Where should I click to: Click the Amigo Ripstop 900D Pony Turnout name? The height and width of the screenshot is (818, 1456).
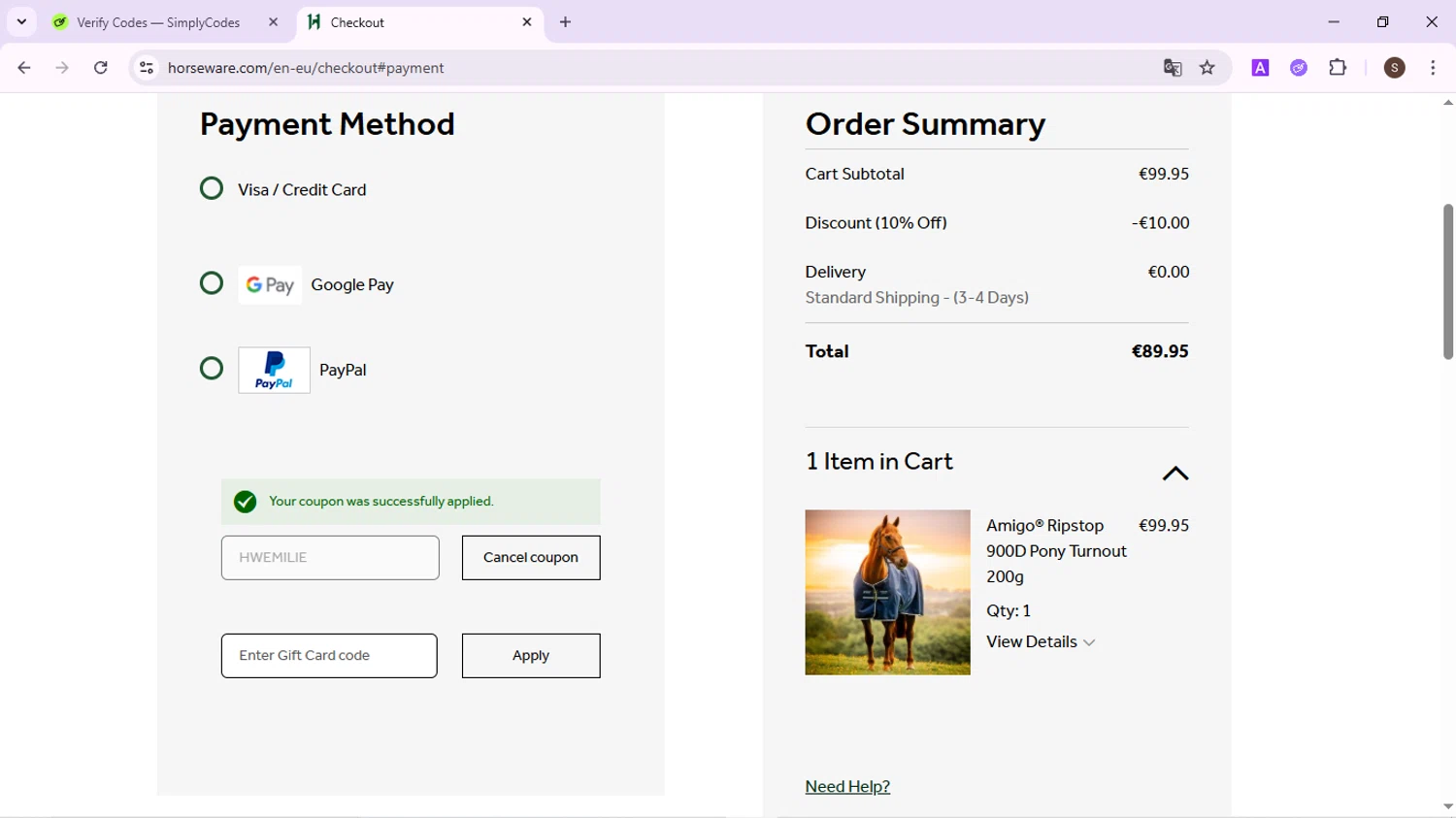pos(1056,551)
